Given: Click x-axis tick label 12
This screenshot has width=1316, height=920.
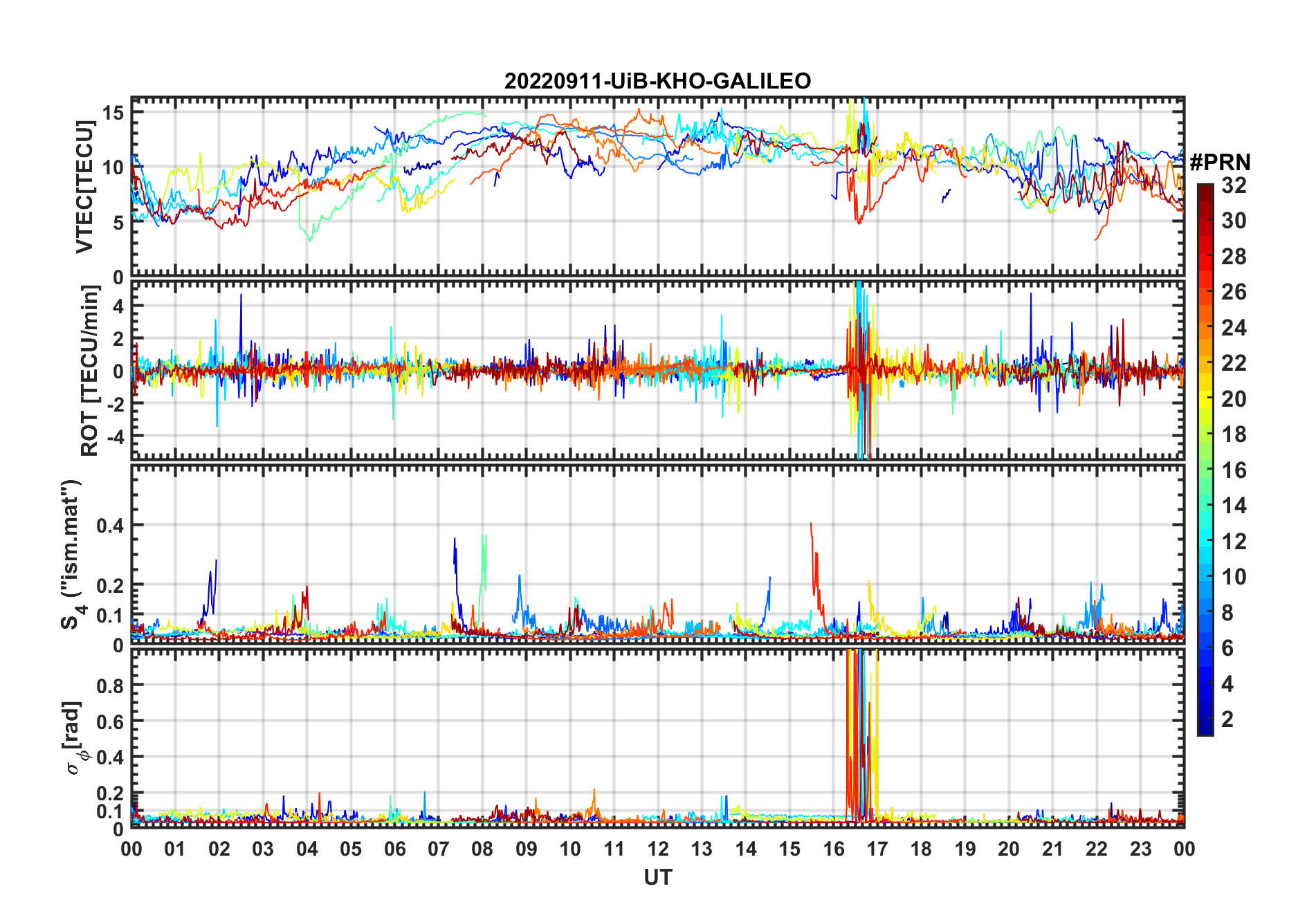Looking at the screenshot, I should 657,849.
